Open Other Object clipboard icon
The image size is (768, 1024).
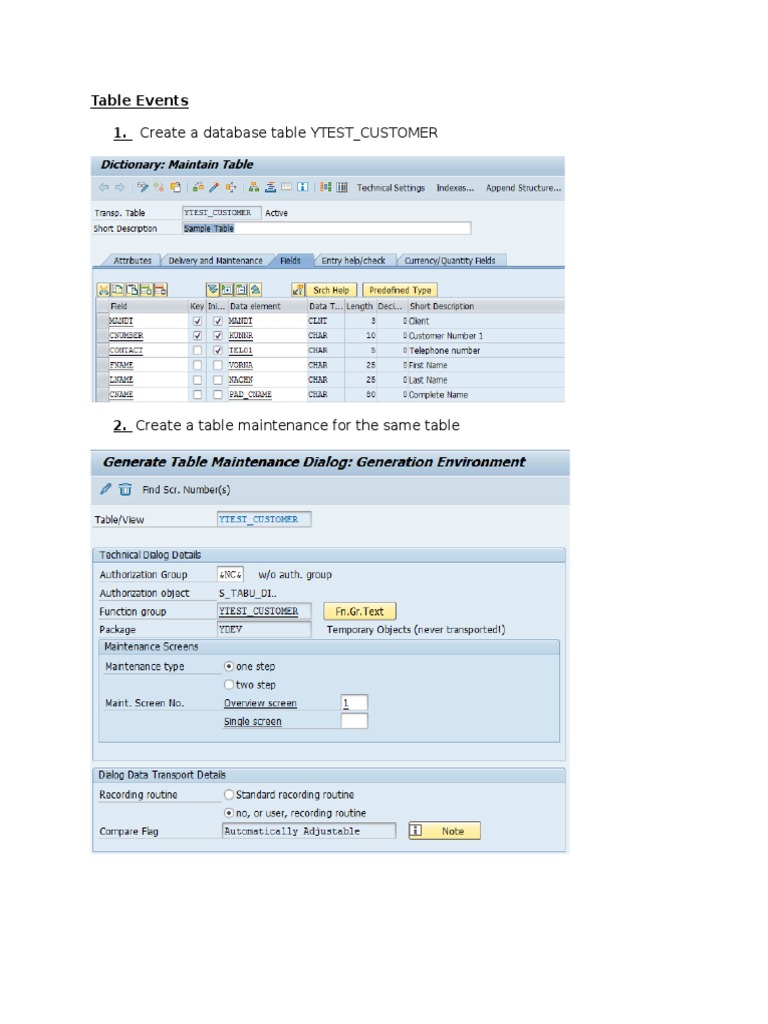pyautogui.click(x=175, y=187)
